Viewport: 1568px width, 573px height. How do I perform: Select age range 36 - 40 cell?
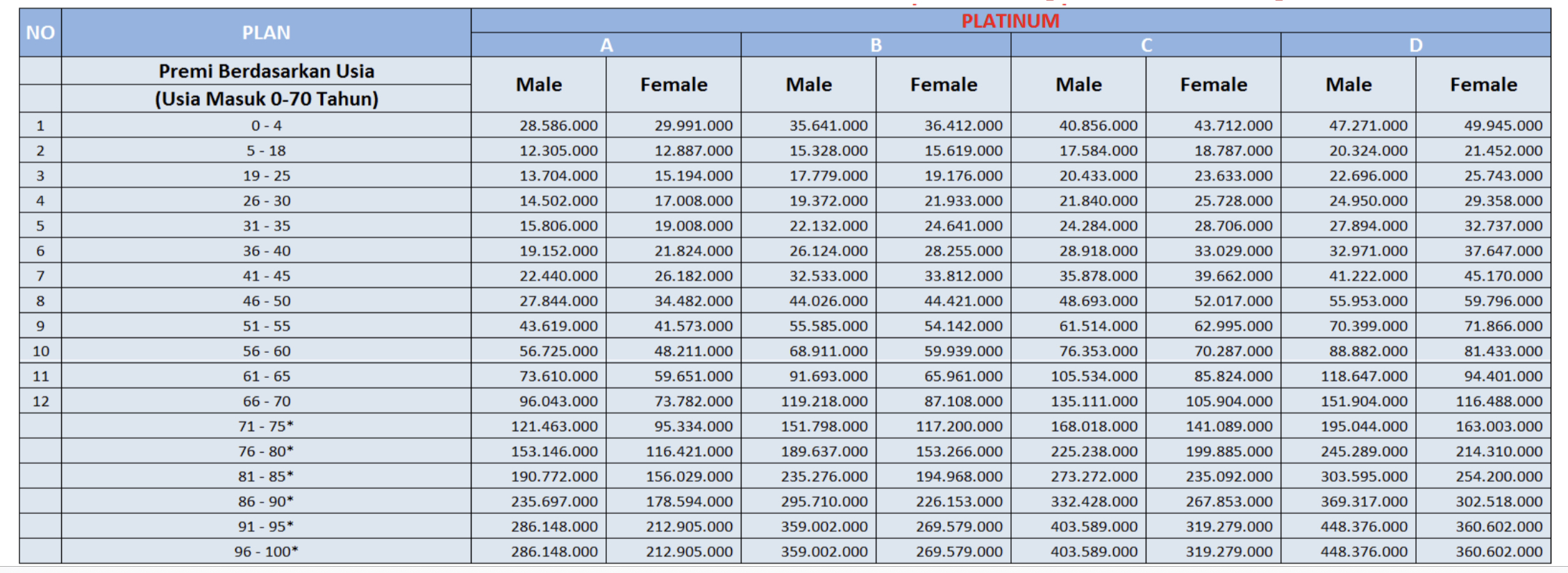pos(266,251)
